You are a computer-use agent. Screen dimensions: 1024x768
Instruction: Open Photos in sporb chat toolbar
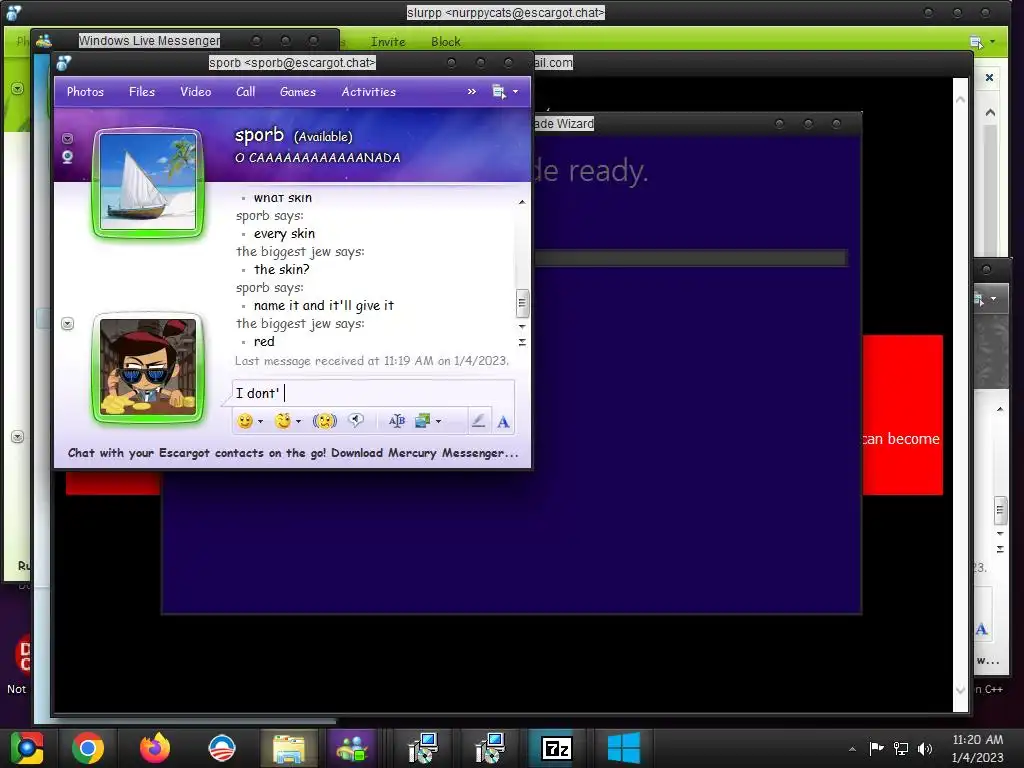pos(85,92)
